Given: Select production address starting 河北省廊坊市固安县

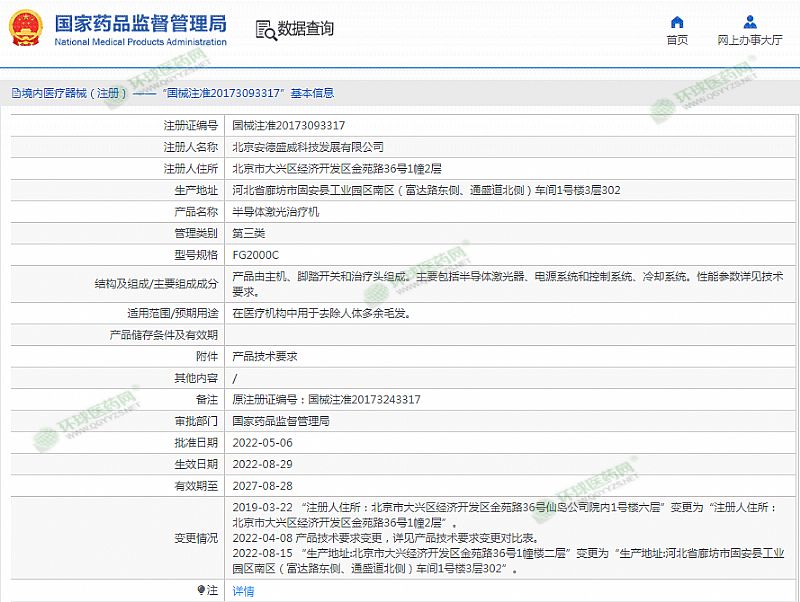Looking at the screenshot, I should pyautogui.click(x=427, y=190).
